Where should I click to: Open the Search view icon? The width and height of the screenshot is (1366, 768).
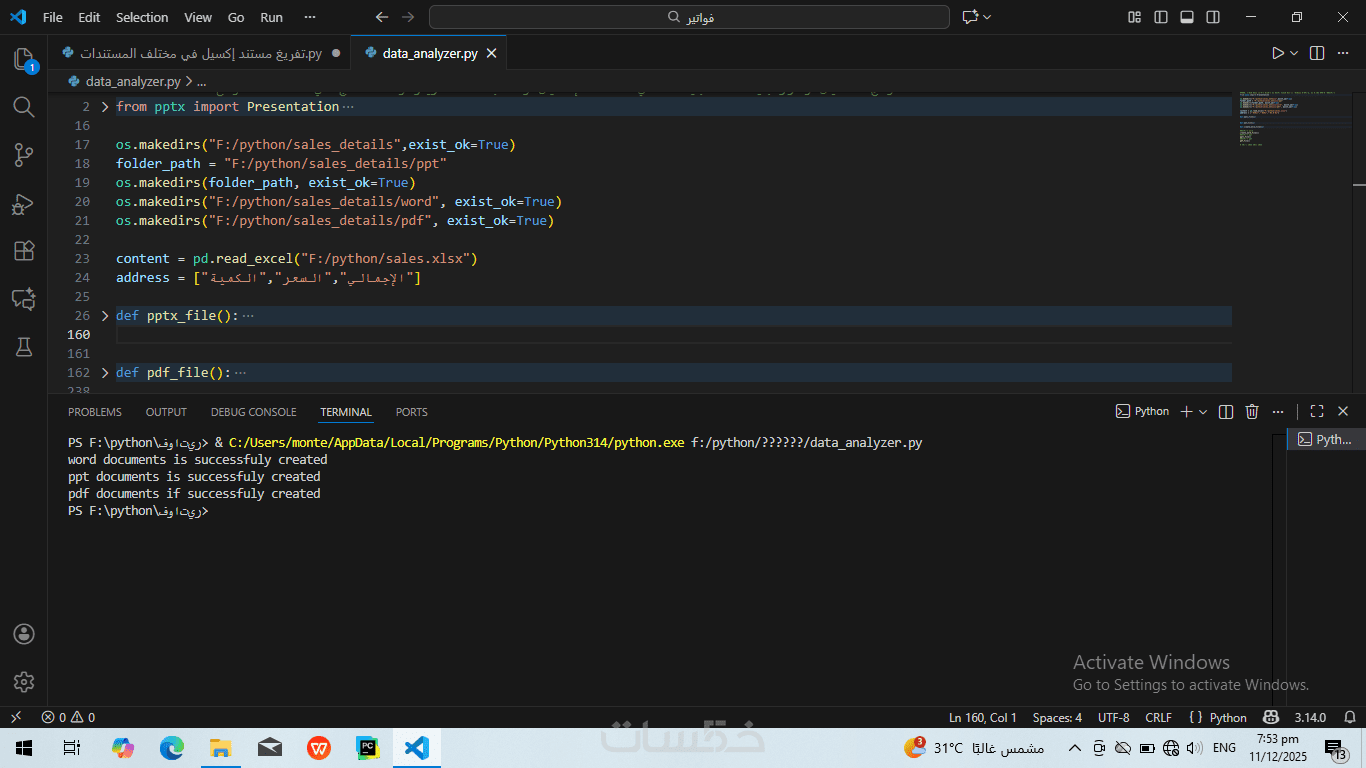click(24, 107)
